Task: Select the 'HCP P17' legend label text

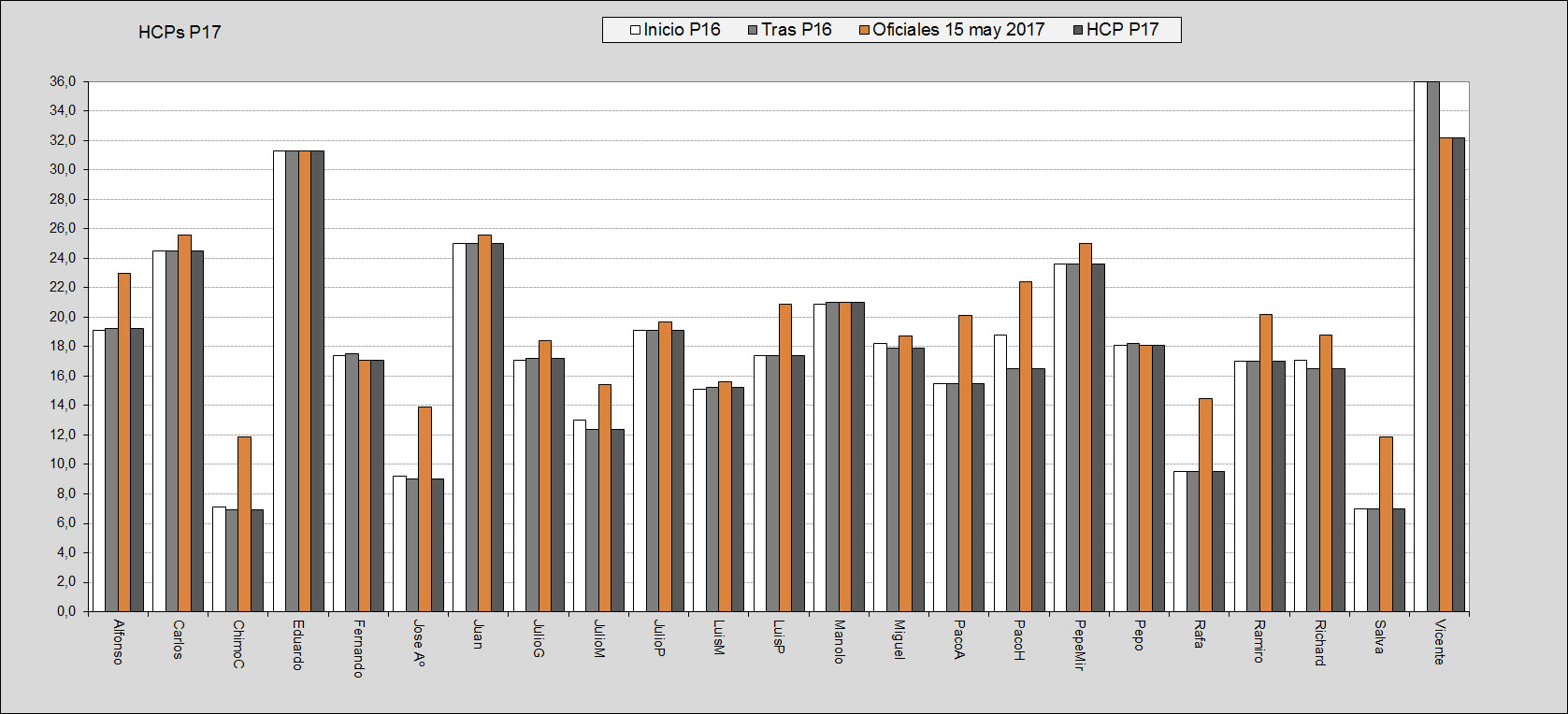Action: coord(1122,30)
